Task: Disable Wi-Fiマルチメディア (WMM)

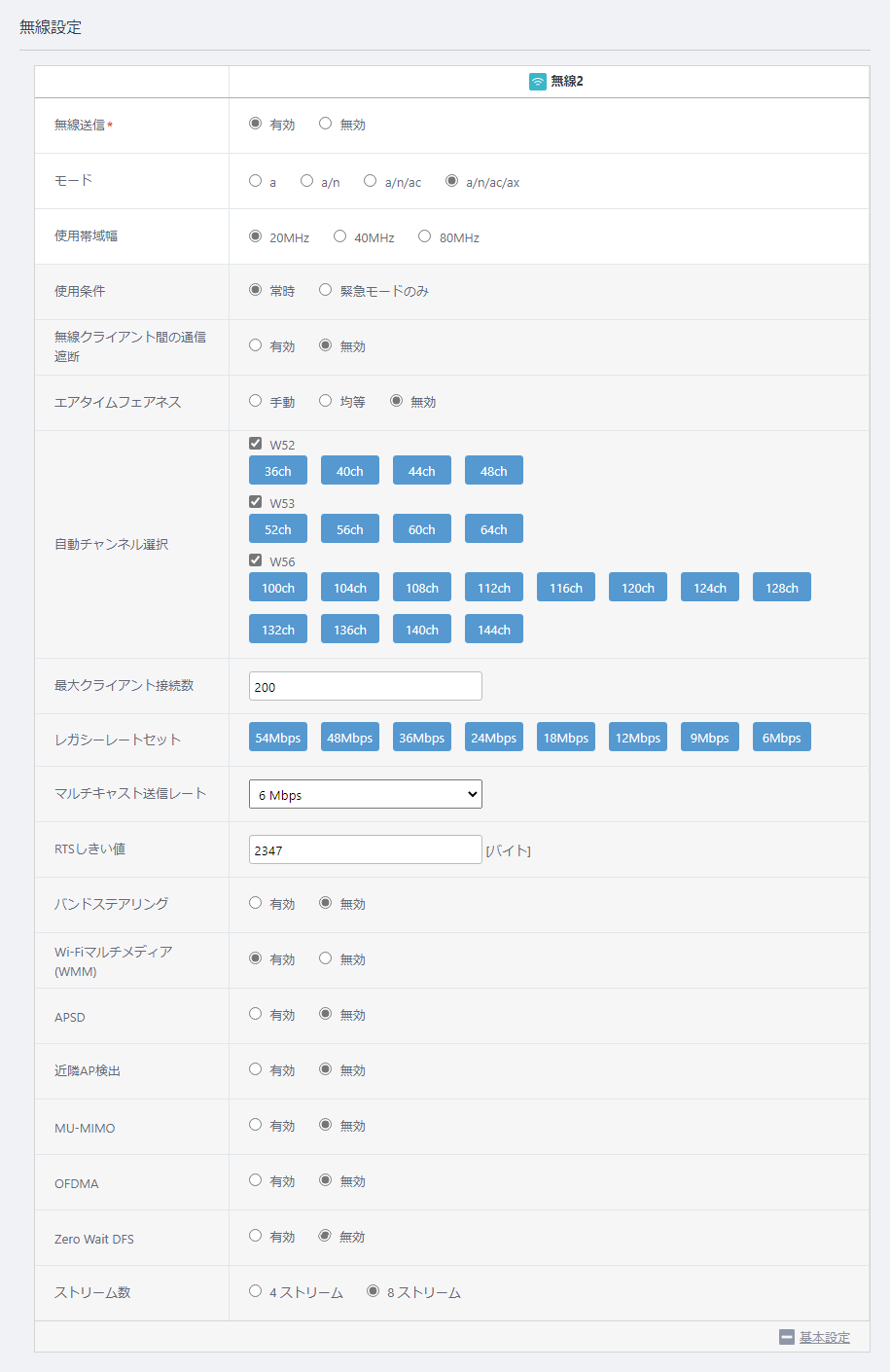Action: 326,958
